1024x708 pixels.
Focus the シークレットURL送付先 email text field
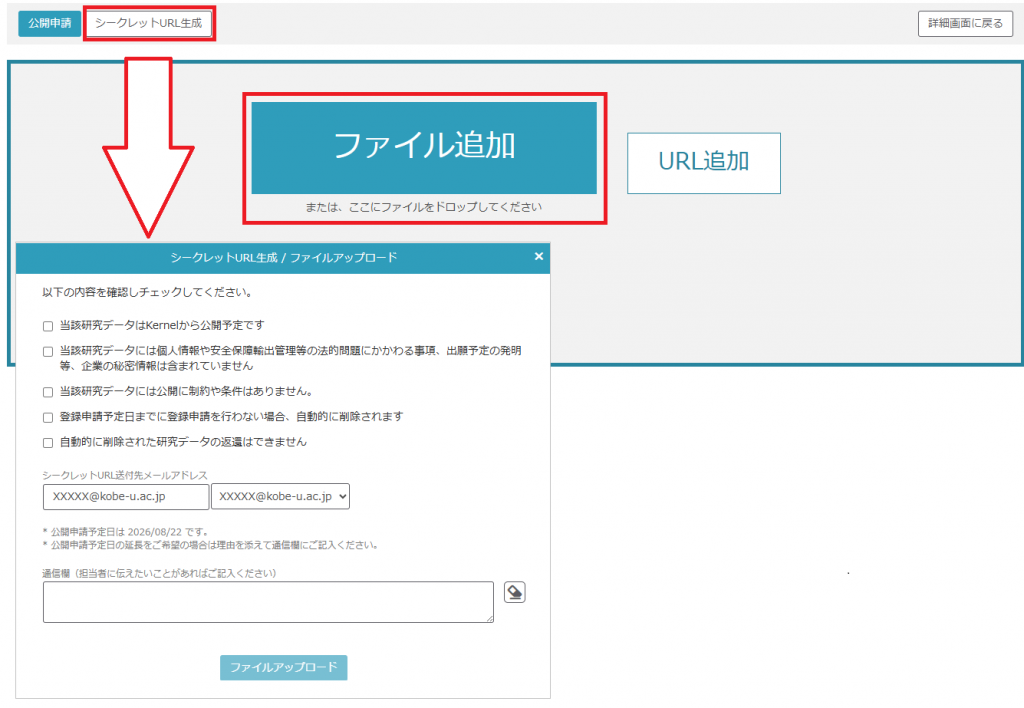126,496
